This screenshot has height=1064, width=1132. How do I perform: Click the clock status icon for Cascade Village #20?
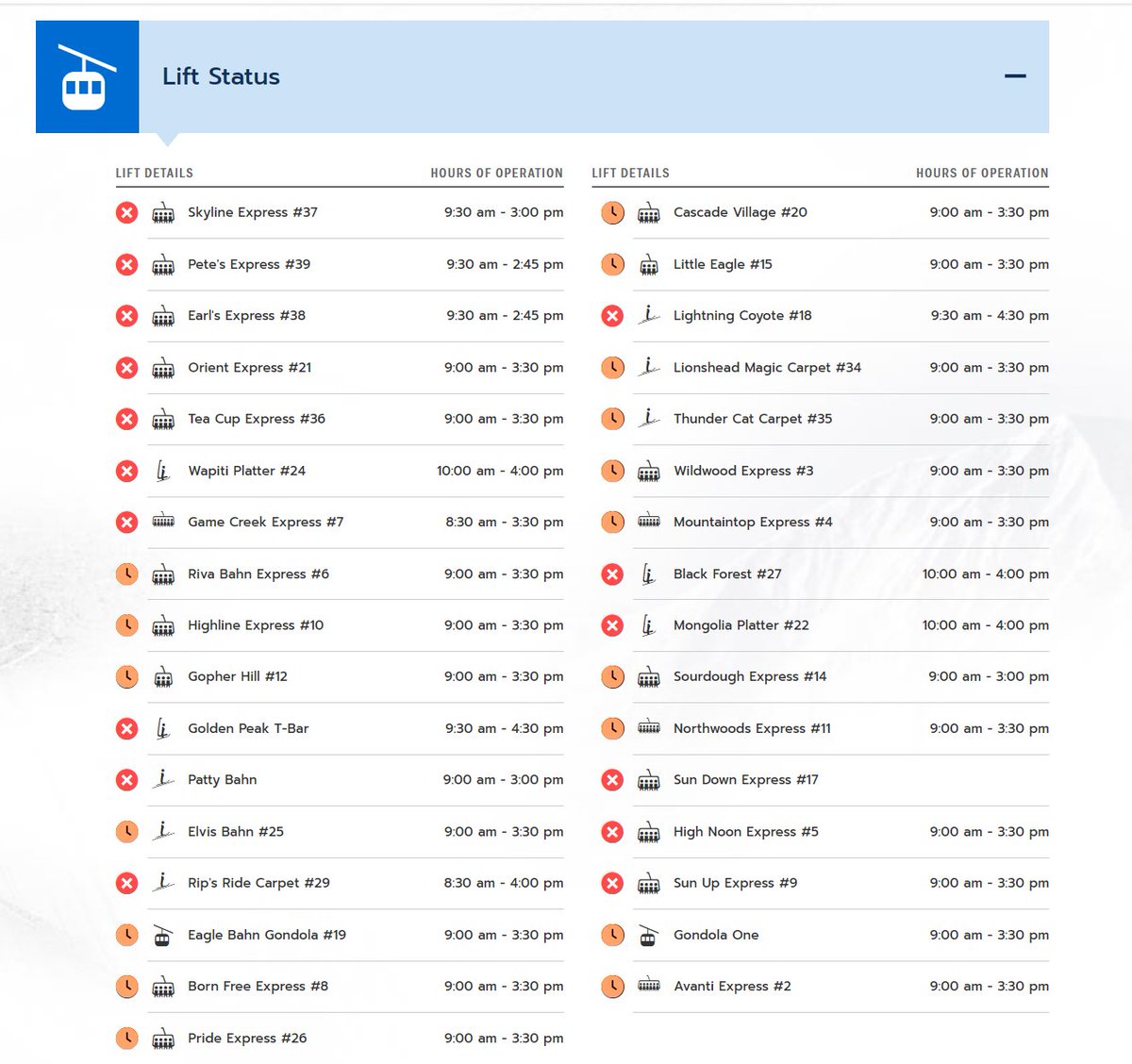coord(612,213)
